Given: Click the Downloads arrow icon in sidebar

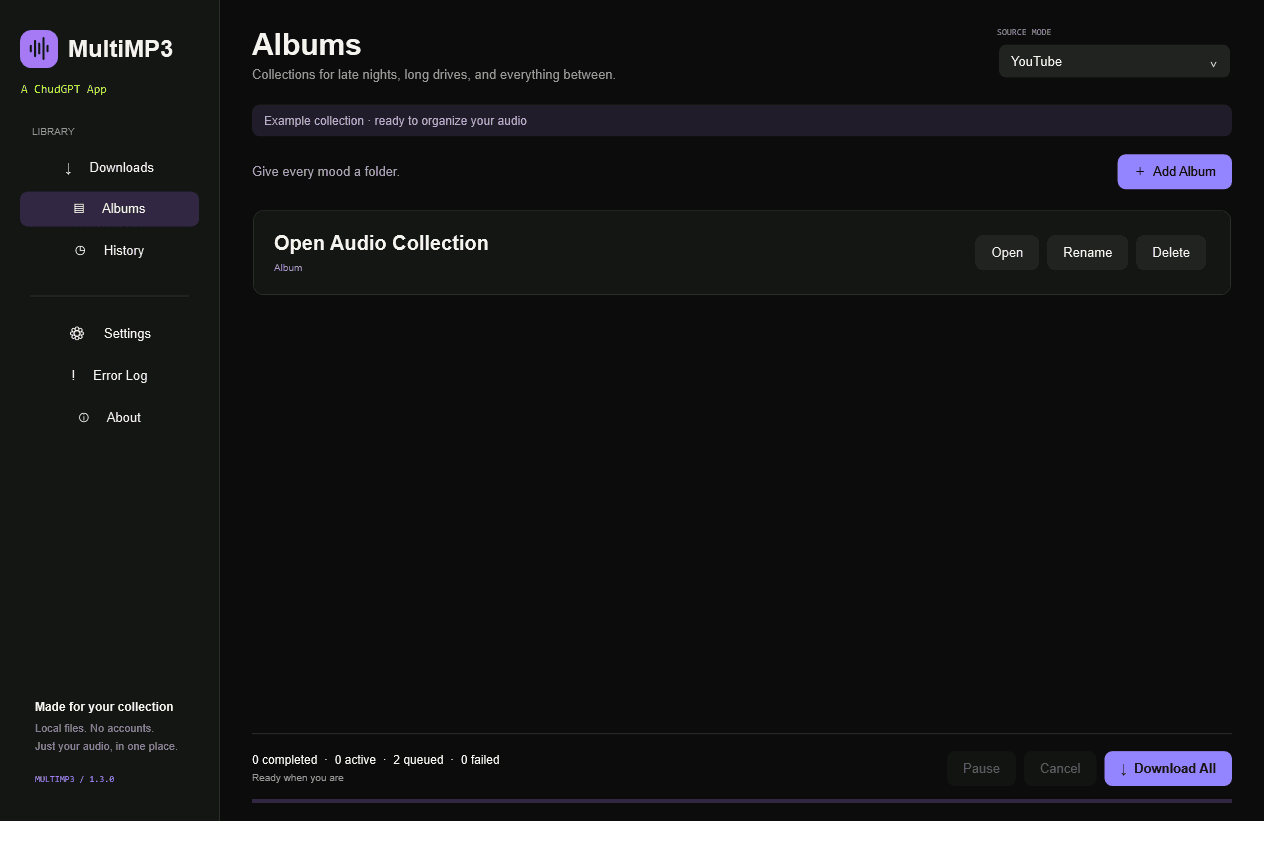Looking at the screenshot, I should coord(68,168).
